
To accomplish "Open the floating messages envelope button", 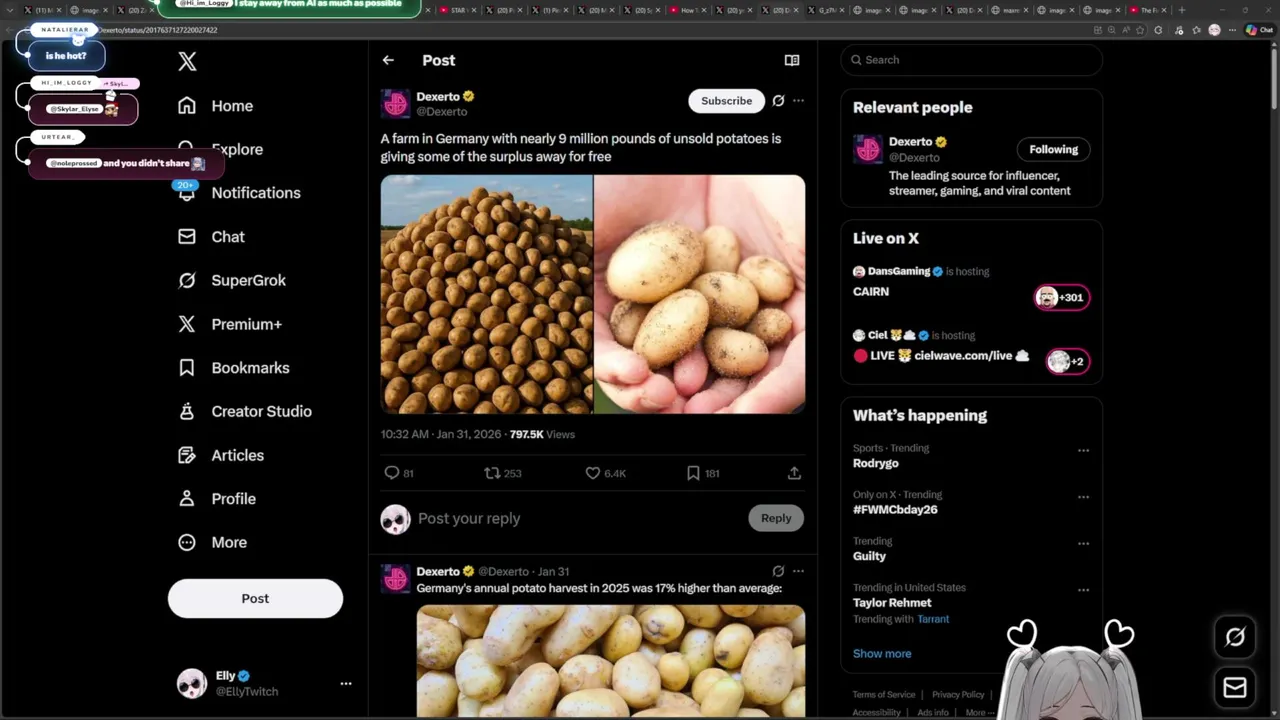I will pos(1235,688).
